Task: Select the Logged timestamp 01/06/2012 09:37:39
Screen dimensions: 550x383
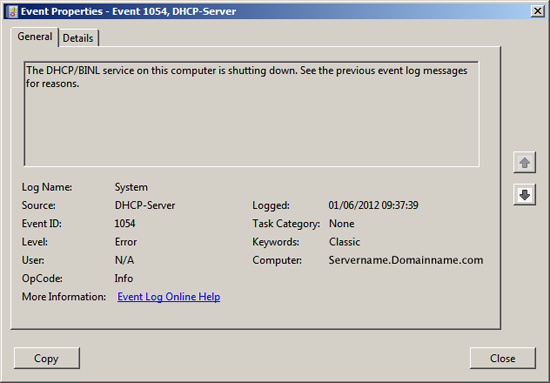Action: pyautogui.click(x=373, y=205)
